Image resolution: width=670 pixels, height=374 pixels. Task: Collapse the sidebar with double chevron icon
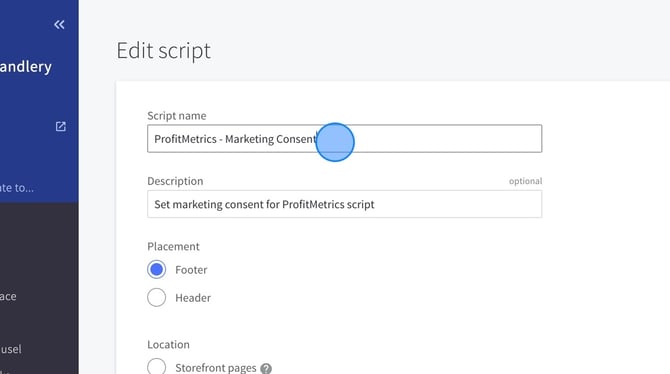pos(59,25)
